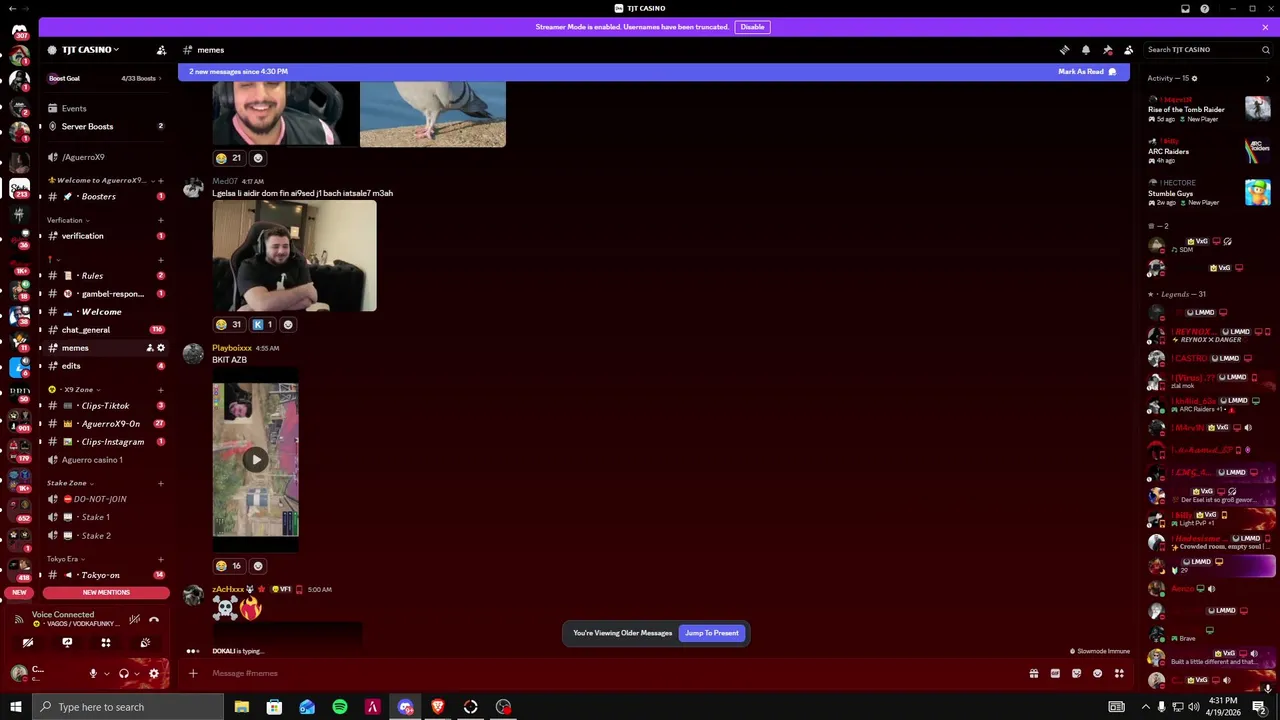Screen dimensions: 1280x720
Task: Collapse the Verfication category
Action: (x=68, y=220)
